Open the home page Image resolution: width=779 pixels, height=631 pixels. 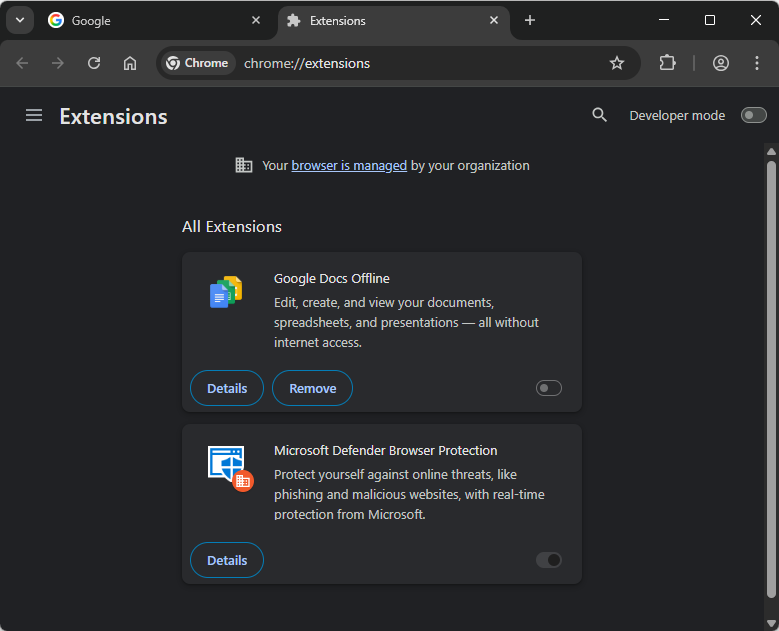point(130,63)
